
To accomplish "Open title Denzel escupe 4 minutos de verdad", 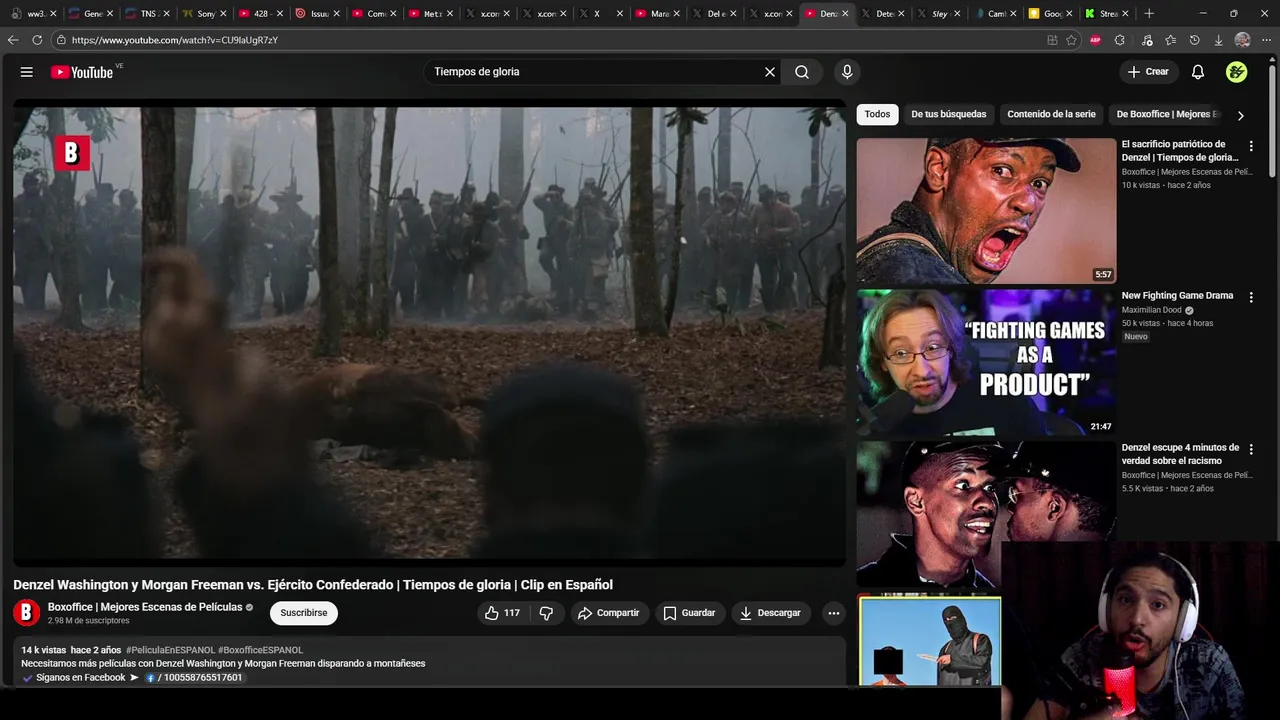I will point(1180,454).
